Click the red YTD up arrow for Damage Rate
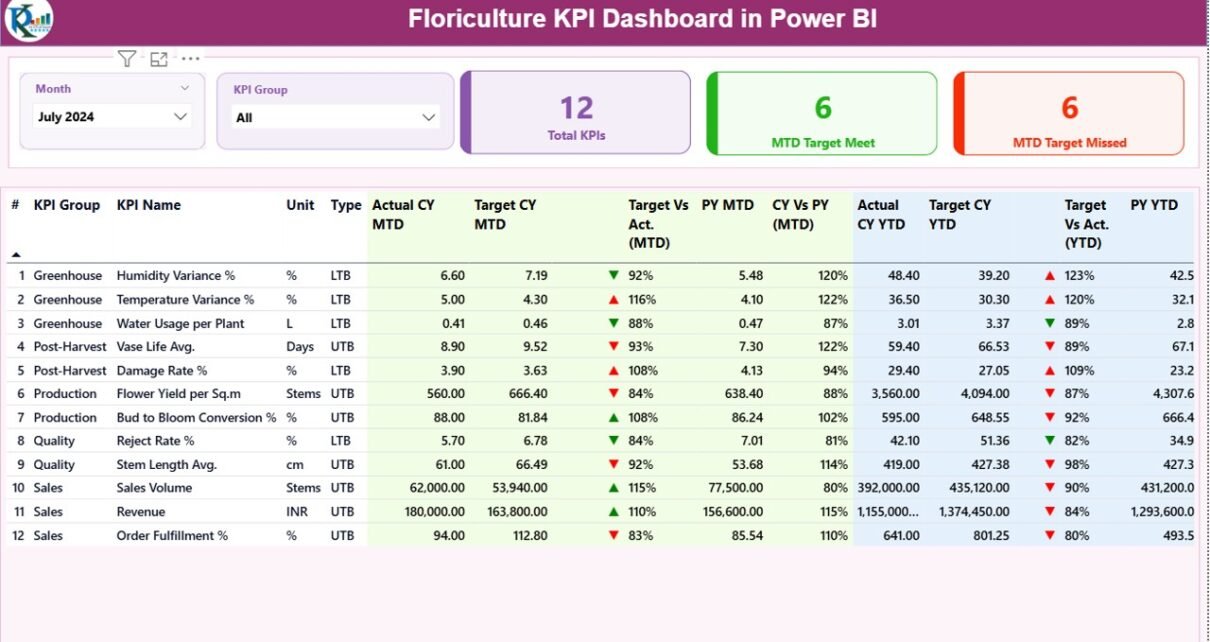 coord(1049,370)
